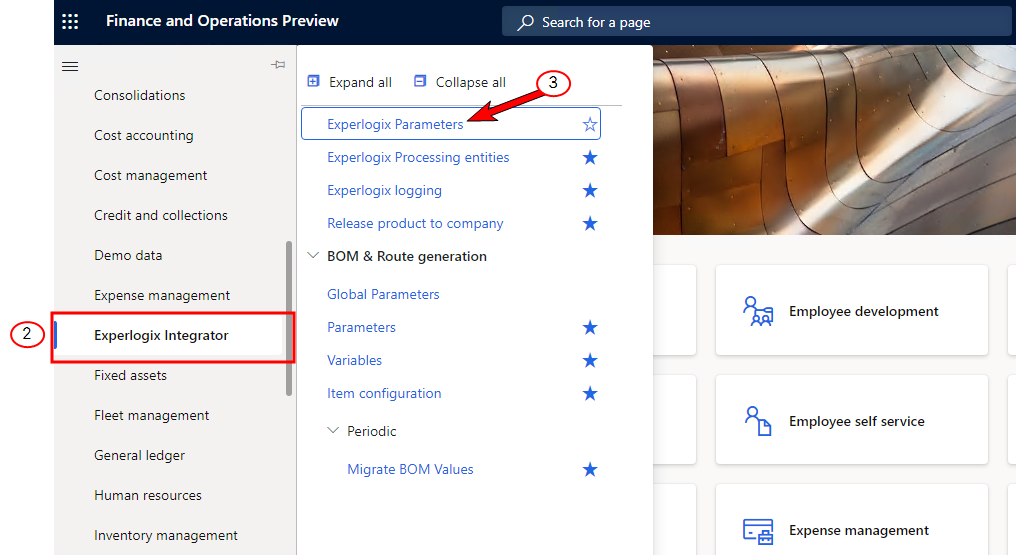The height and width of the screenshot is (555, 1016).
Task: Open Item configuration link
Action: tap(384, 394)
